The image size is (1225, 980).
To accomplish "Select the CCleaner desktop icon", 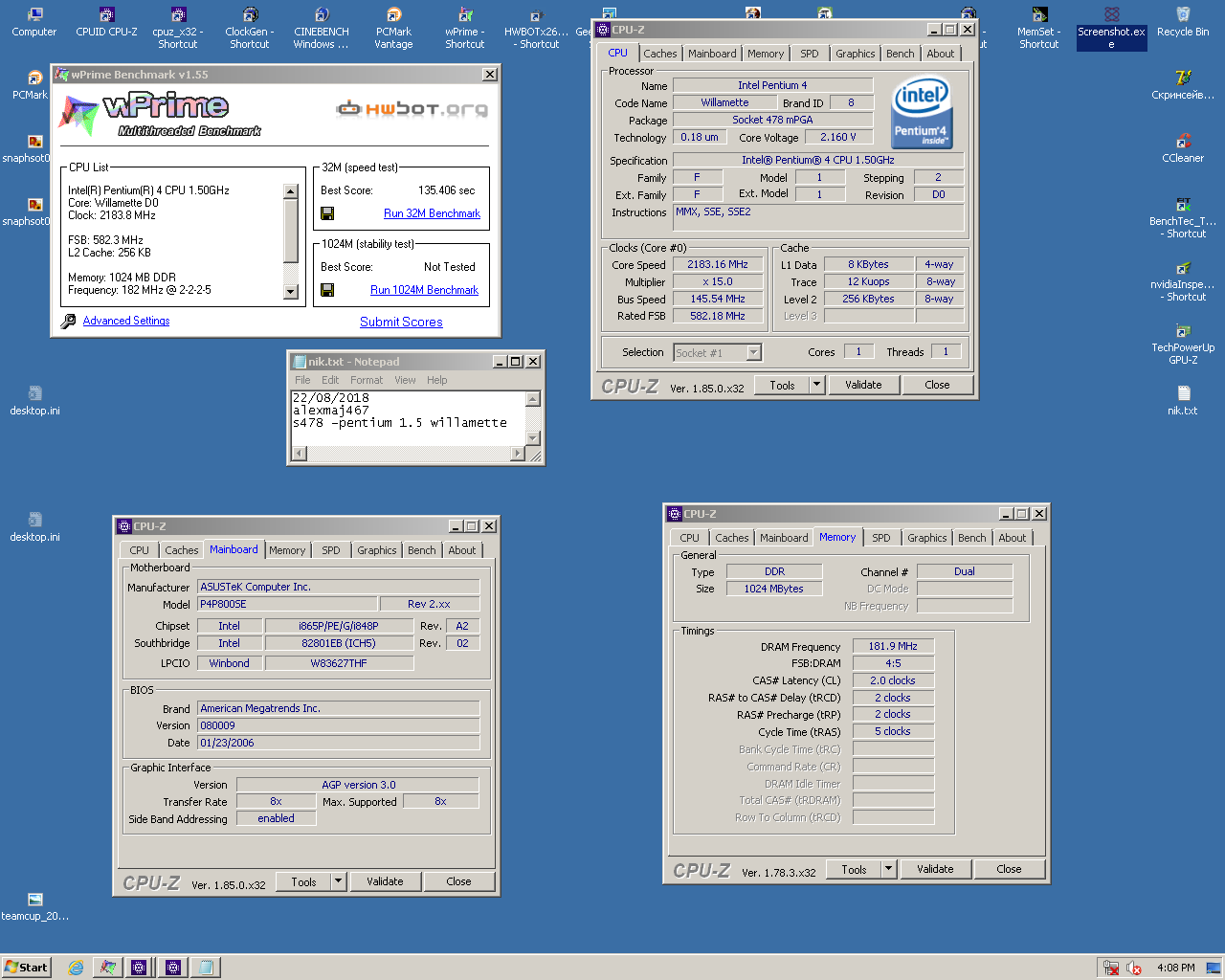I will tap(1183, 149).
